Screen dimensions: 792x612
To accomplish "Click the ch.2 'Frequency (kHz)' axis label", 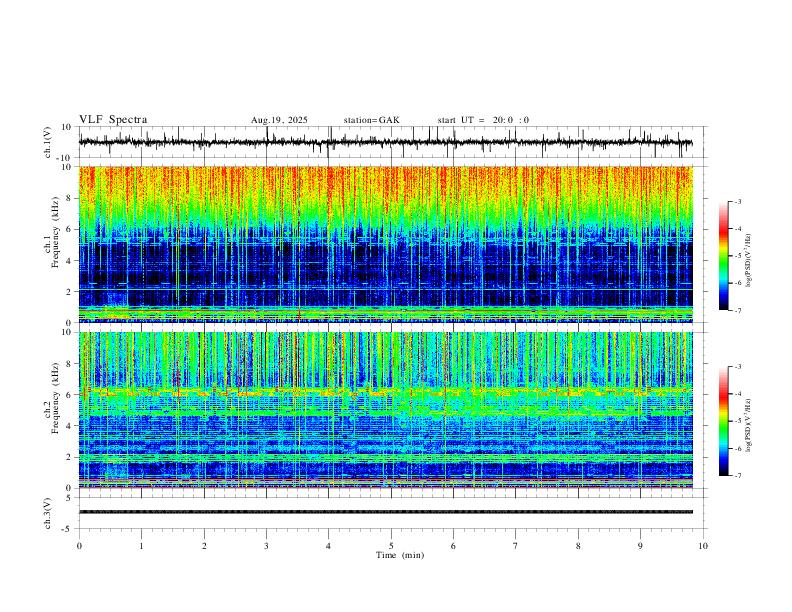I will tap(55, 398).
